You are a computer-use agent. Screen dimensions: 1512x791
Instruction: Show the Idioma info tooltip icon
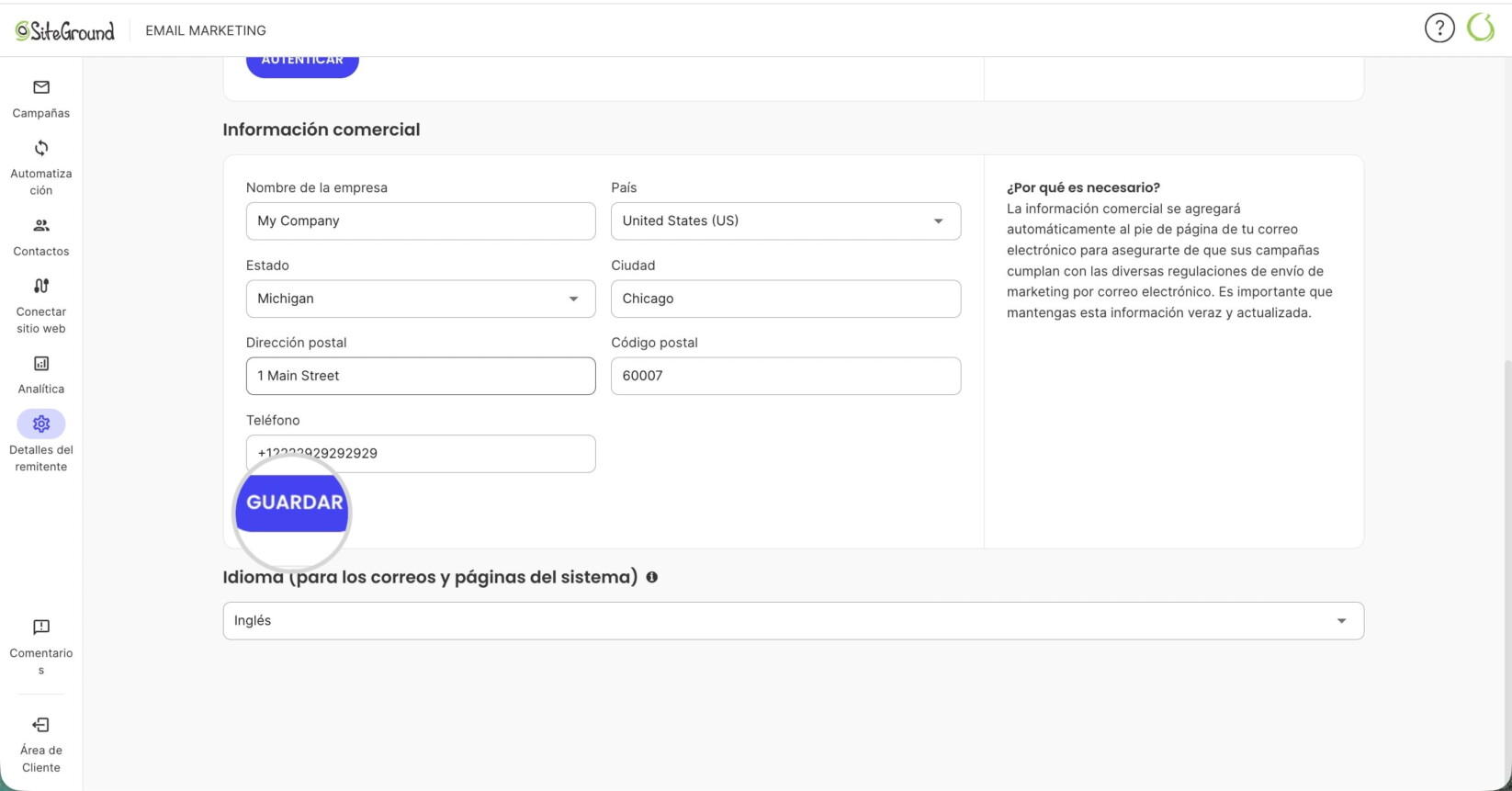pos(651,577)
